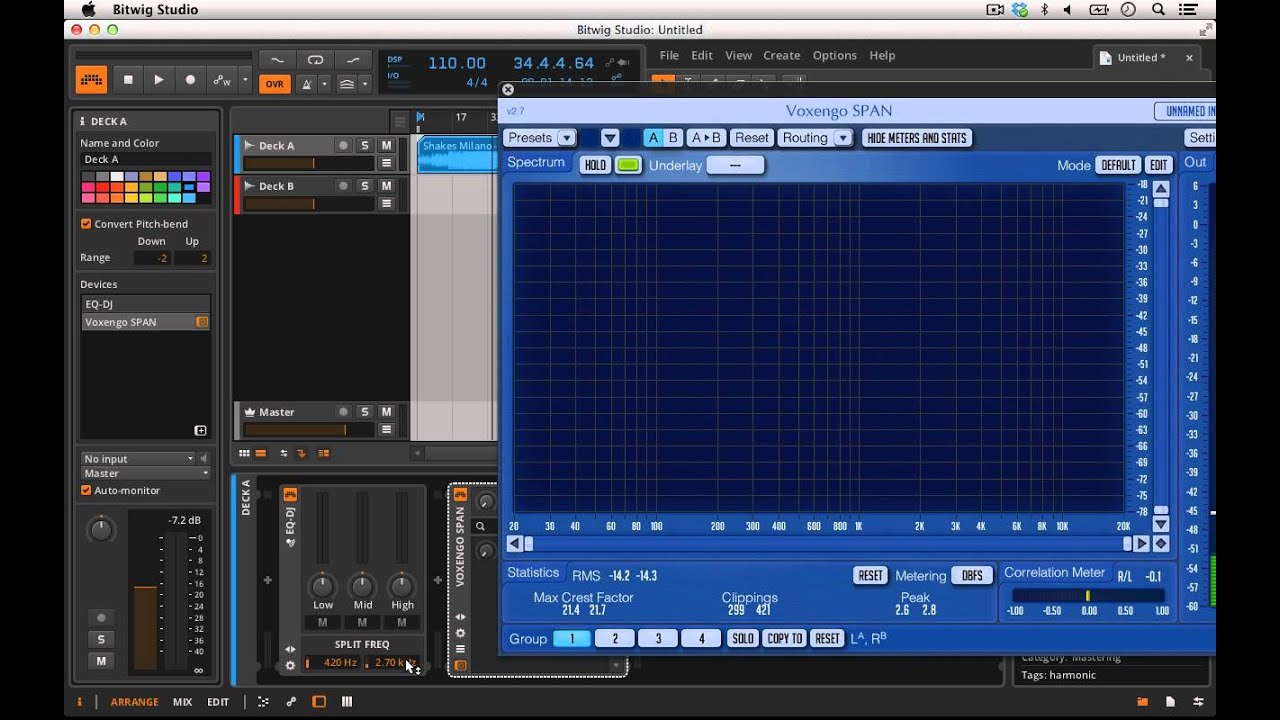This screenshot has height=720, width=1280.
Task: Mute the Deck A track
Action: point(386,146)
